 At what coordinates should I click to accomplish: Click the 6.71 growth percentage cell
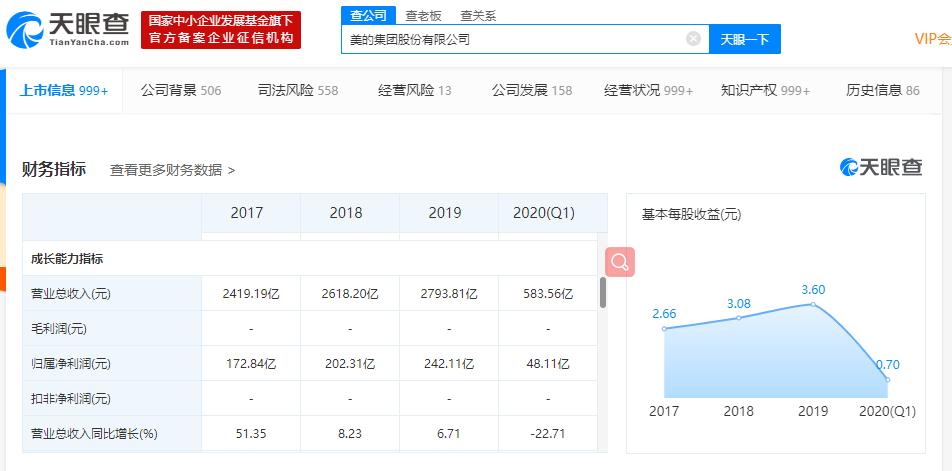point(449,434)
